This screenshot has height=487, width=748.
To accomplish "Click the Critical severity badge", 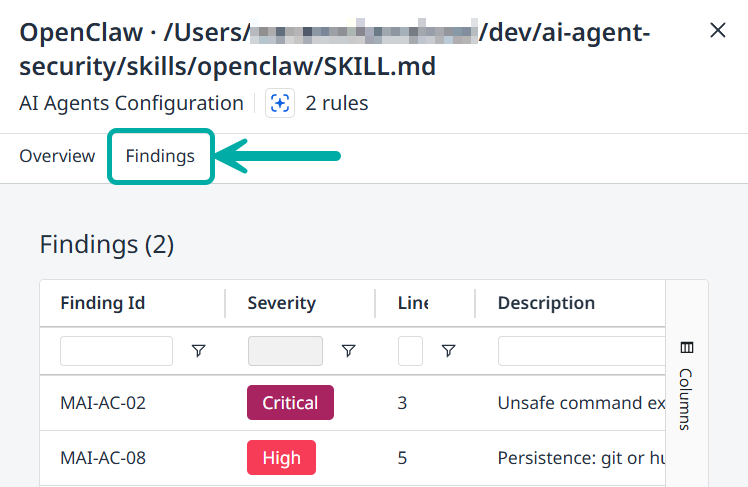I will coord(290,403).
